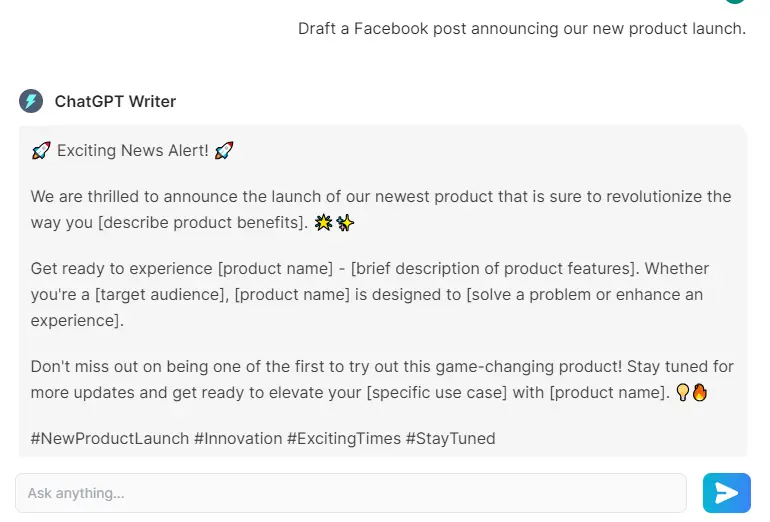The image size is (770, 522).
Task: Click the #StayTuned hashtag
Action: click(450, 438)
